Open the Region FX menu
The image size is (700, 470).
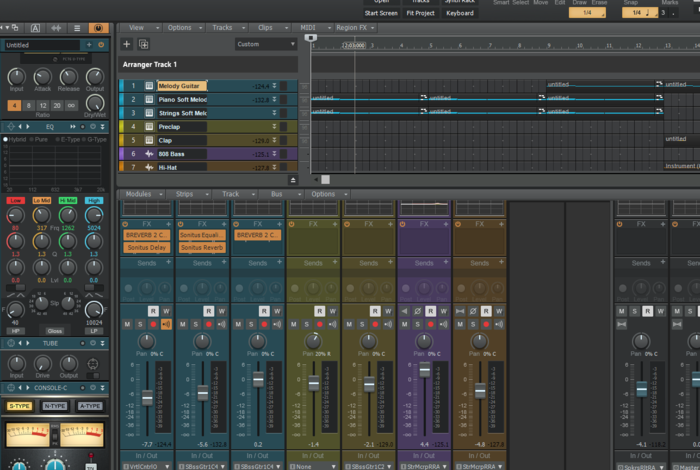pos(355,28)
